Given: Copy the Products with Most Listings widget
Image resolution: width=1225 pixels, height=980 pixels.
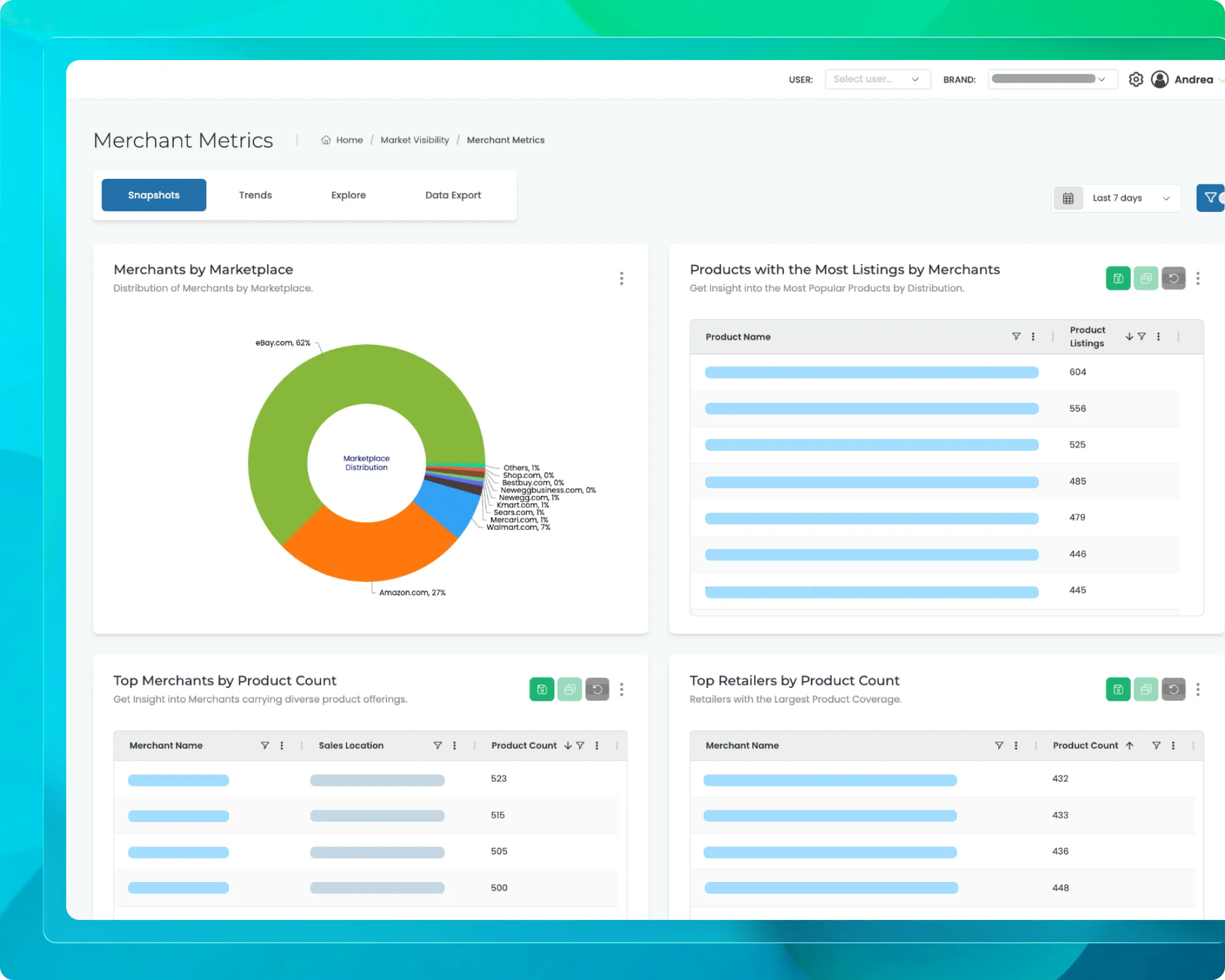Looking at the screenshot, I should [1146, 278].
